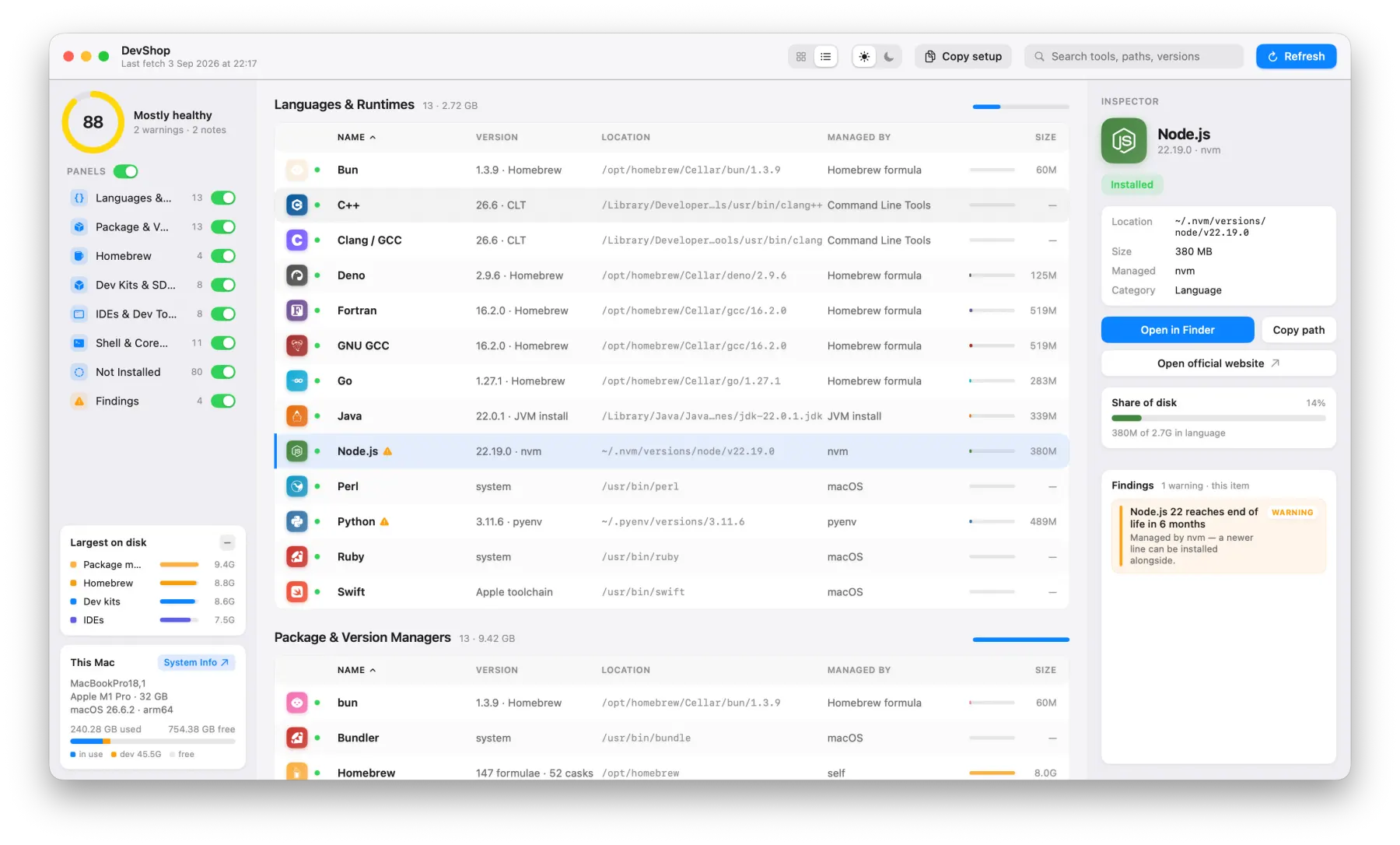Click the Bun language icon
The width and height of the screenshot is (1400, 845).
click(x=297, y=170)
